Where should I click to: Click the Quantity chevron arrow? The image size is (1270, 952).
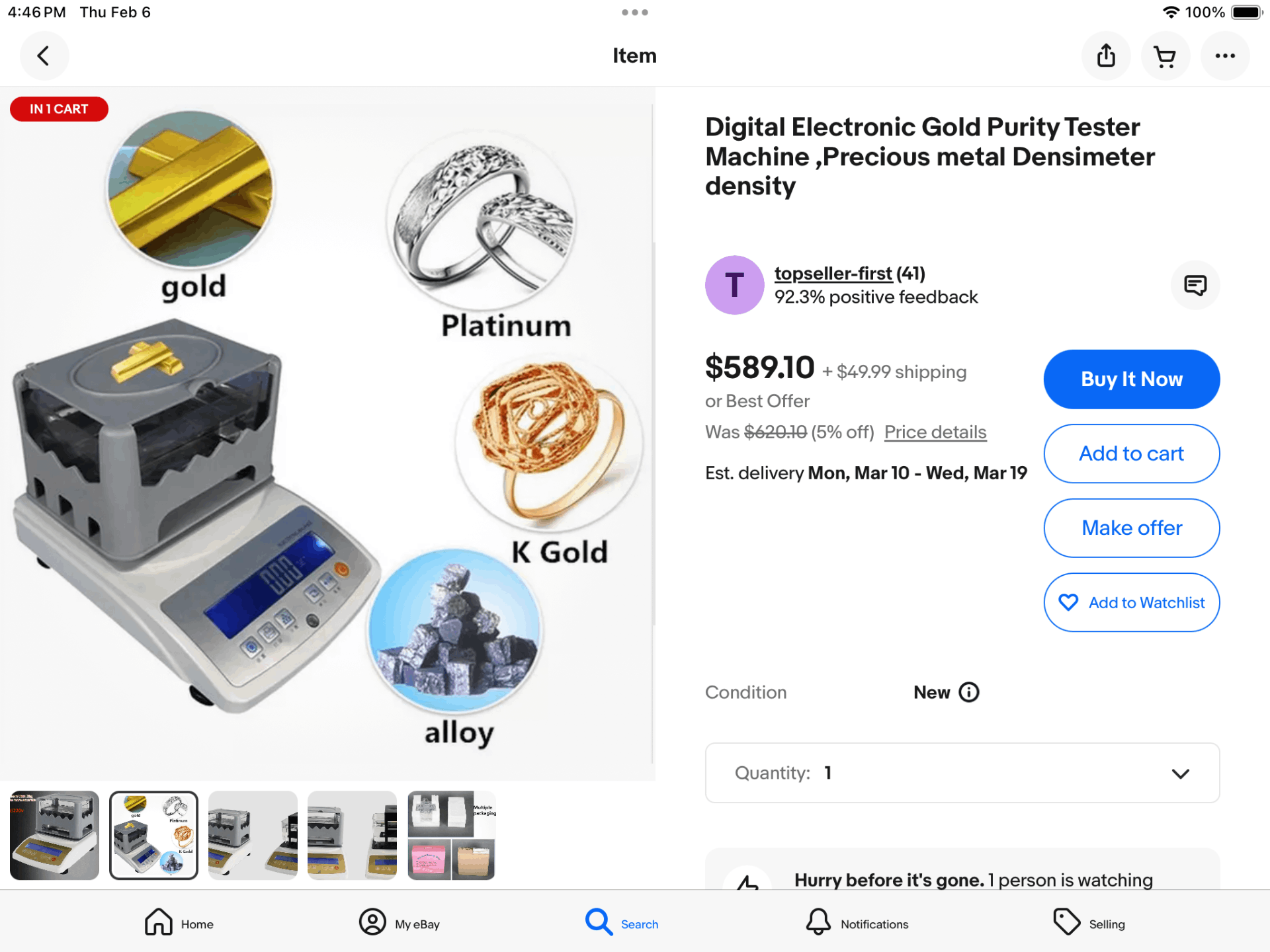coord(1180,773)
